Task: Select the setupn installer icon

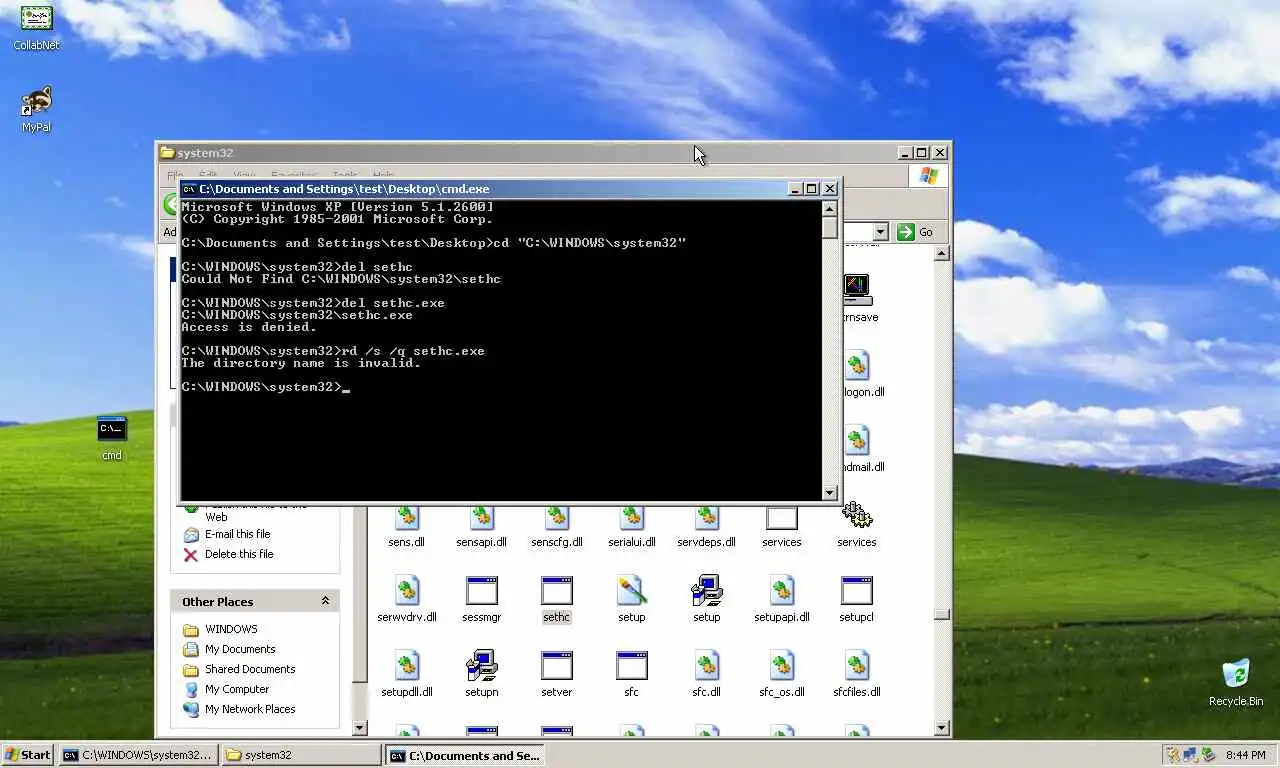Action: tap(482, 674)
